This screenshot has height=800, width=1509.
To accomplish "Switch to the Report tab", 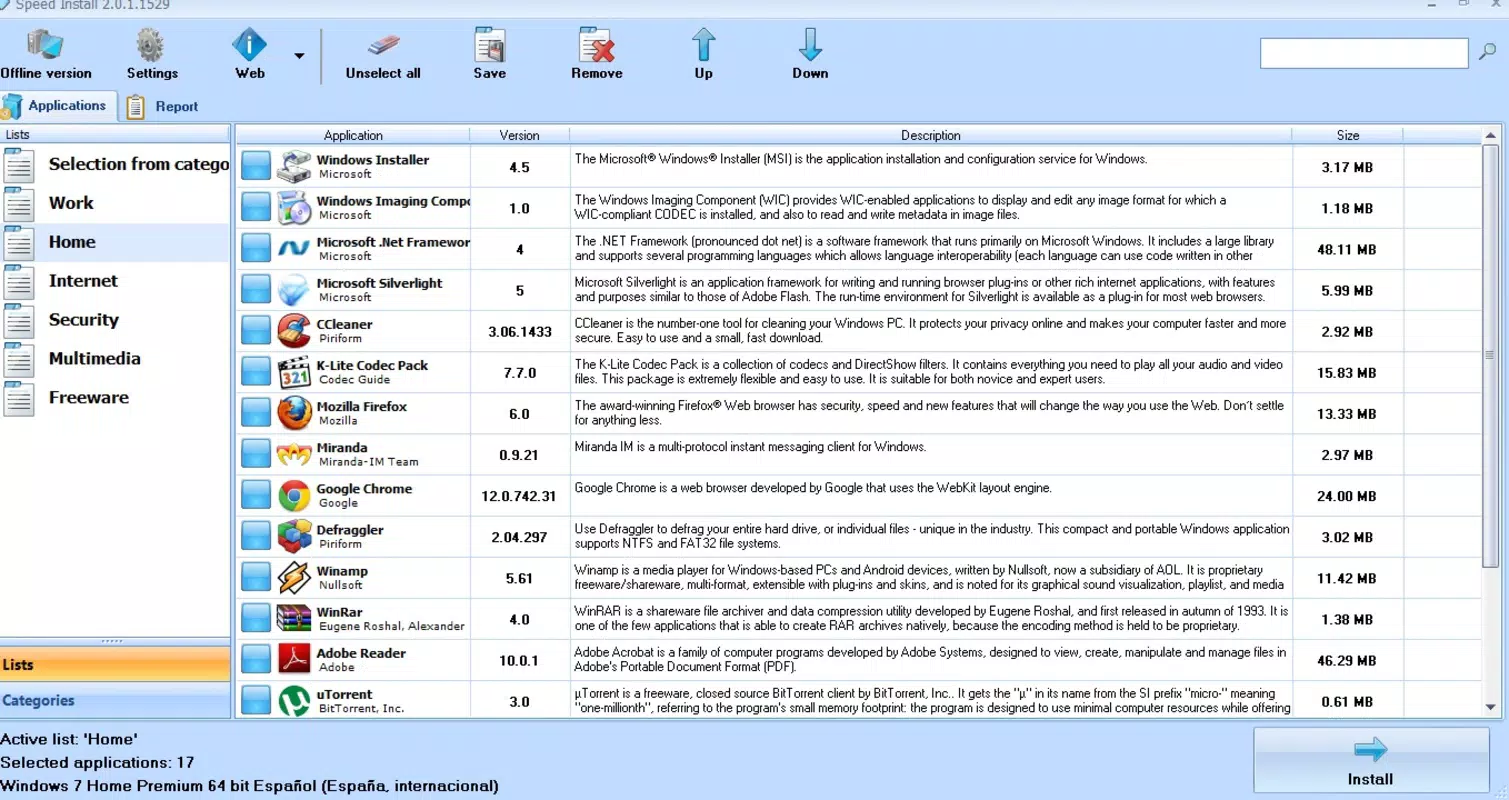I will pos(163,106).
